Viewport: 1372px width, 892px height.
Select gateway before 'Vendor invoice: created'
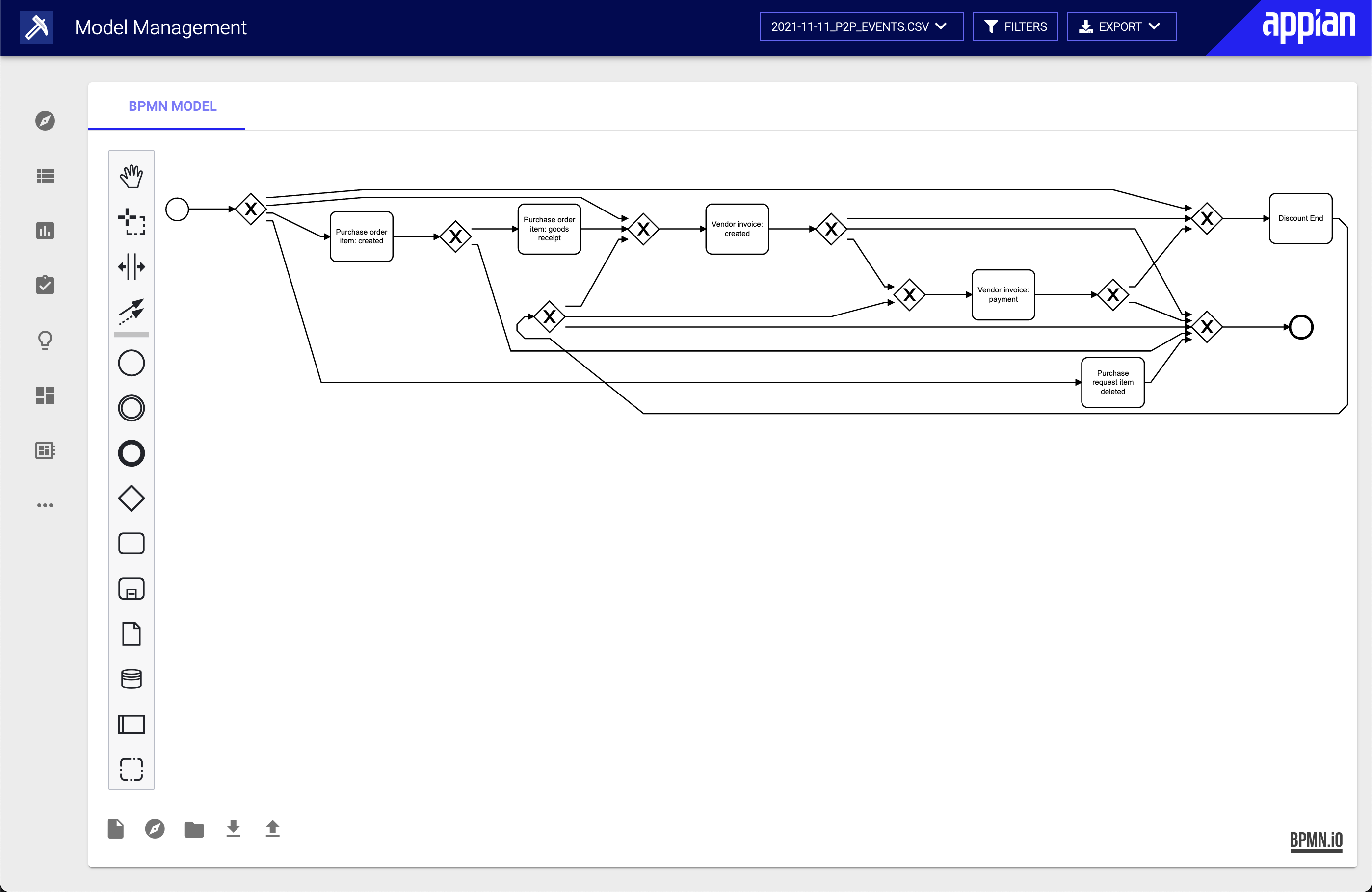[643, 229]
